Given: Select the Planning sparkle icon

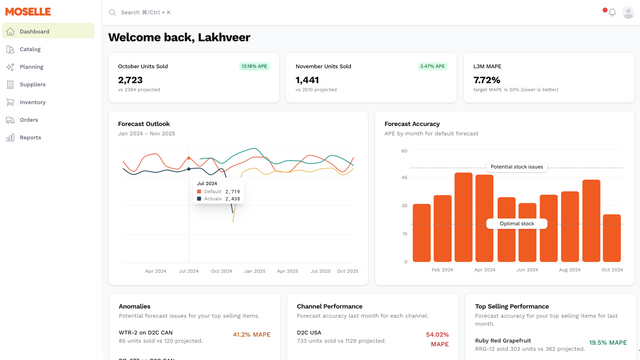Looking at the screenshot, I should (10, 67).
